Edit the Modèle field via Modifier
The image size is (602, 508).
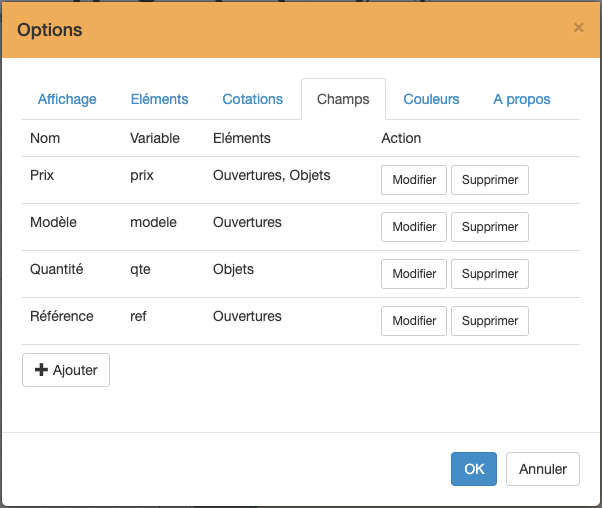414,227
